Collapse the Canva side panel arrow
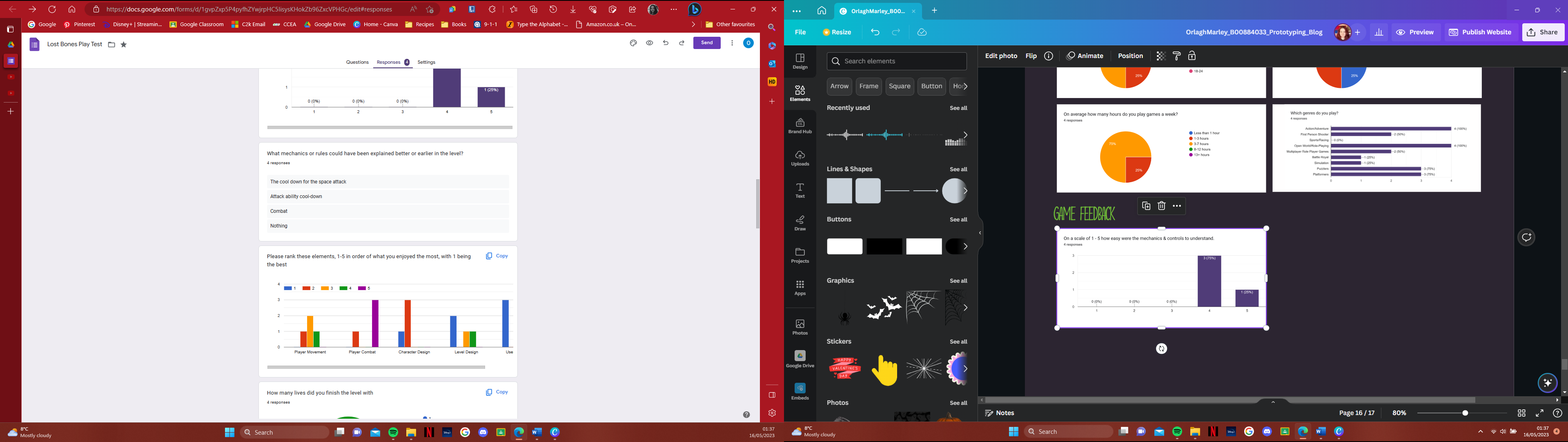1568x442 pixels. pyautogui.click(x=980, y=233)
